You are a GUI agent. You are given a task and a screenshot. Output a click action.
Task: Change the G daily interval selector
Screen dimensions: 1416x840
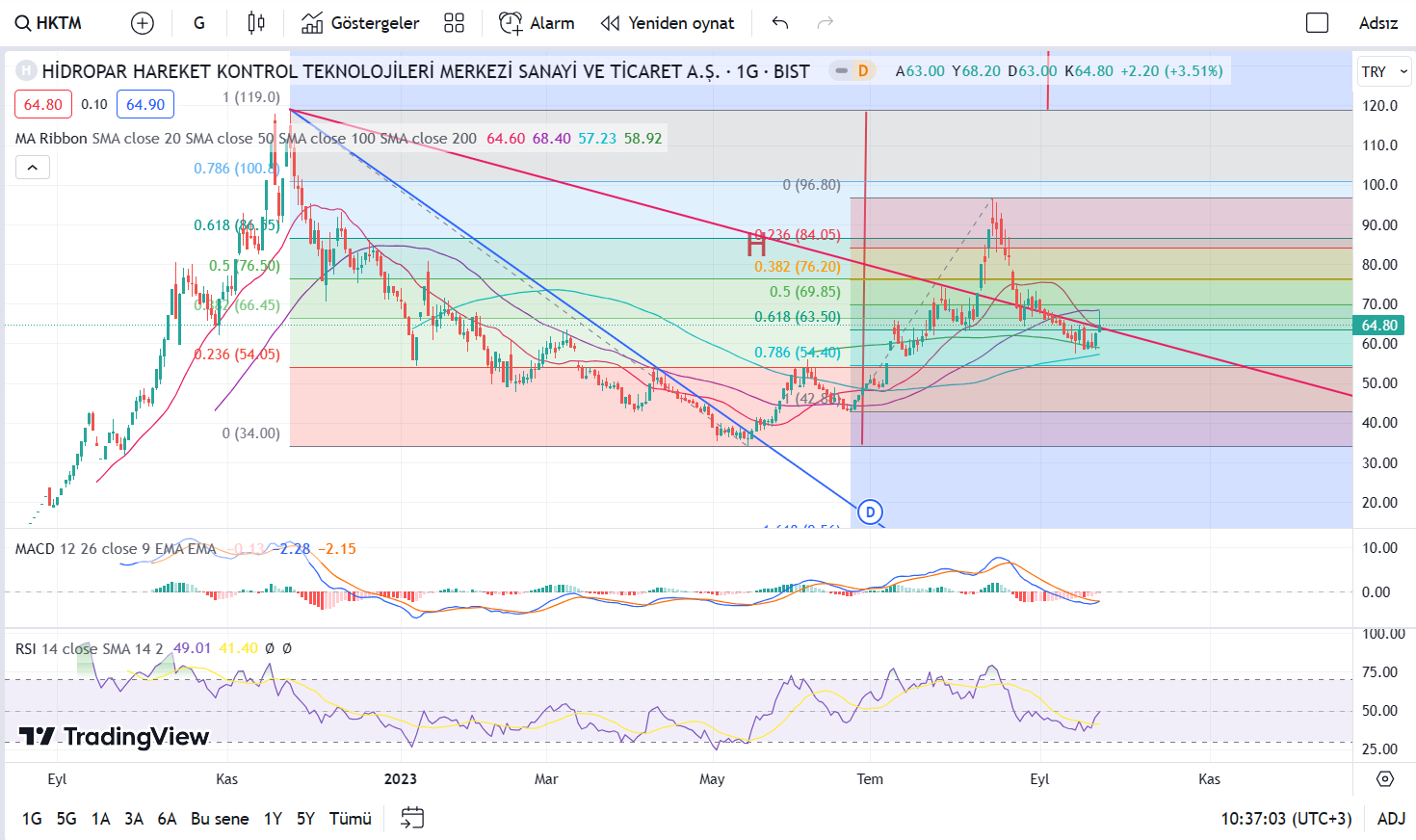pos(199,23)
